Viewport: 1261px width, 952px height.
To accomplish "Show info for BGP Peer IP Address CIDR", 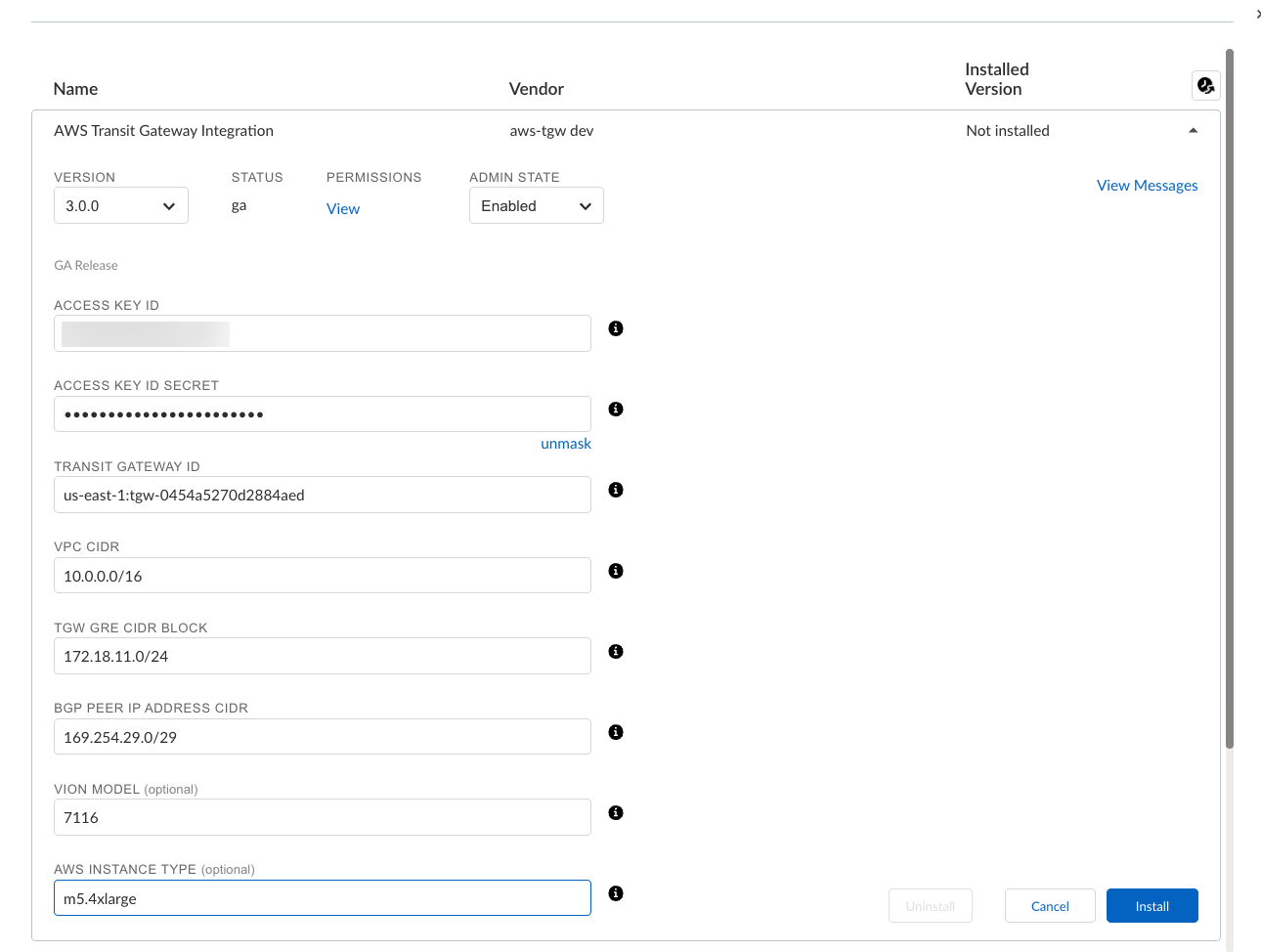I will coord(616,732).
